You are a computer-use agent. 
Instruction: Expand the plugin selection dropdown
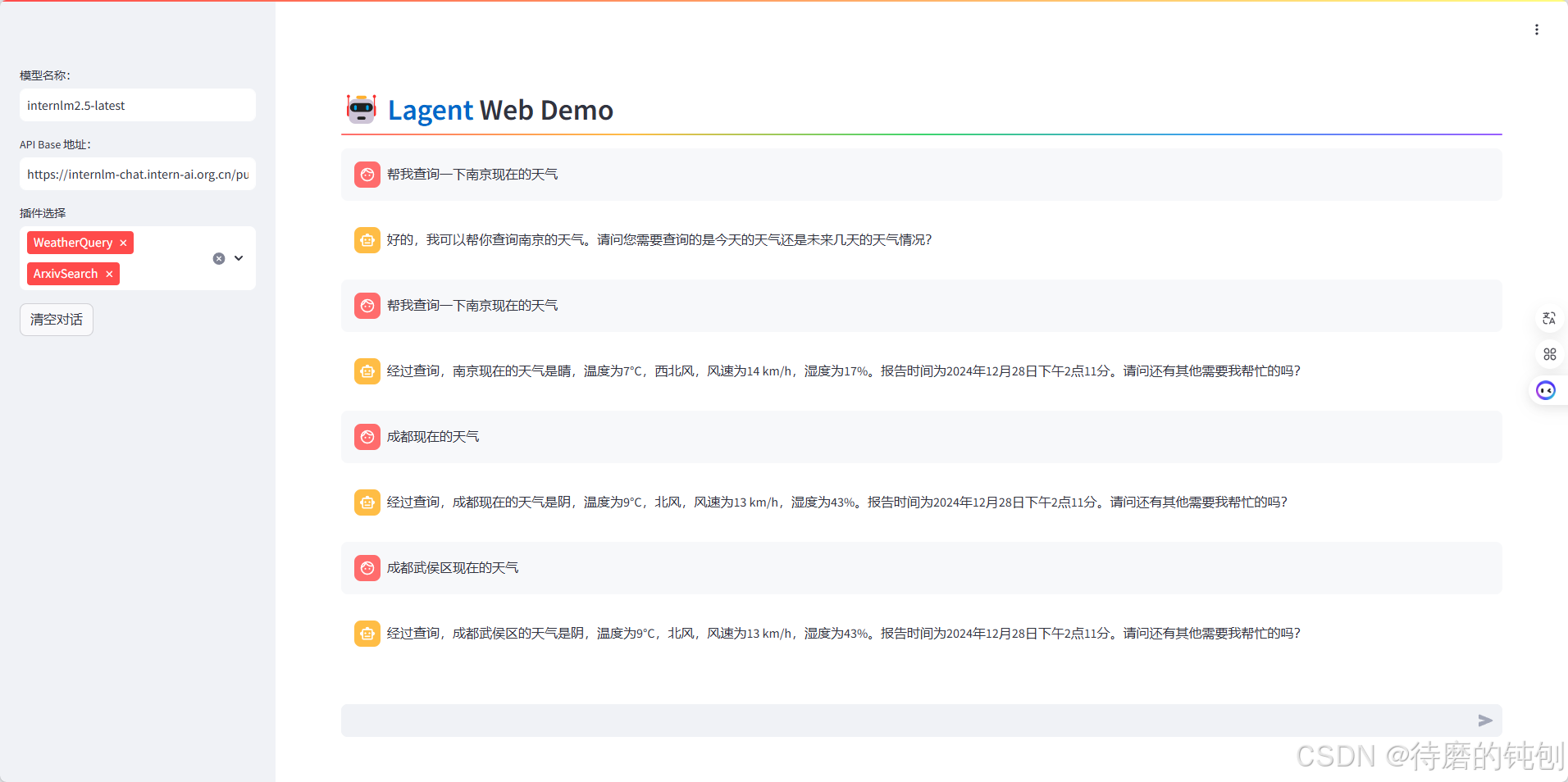tap(239, 258)
